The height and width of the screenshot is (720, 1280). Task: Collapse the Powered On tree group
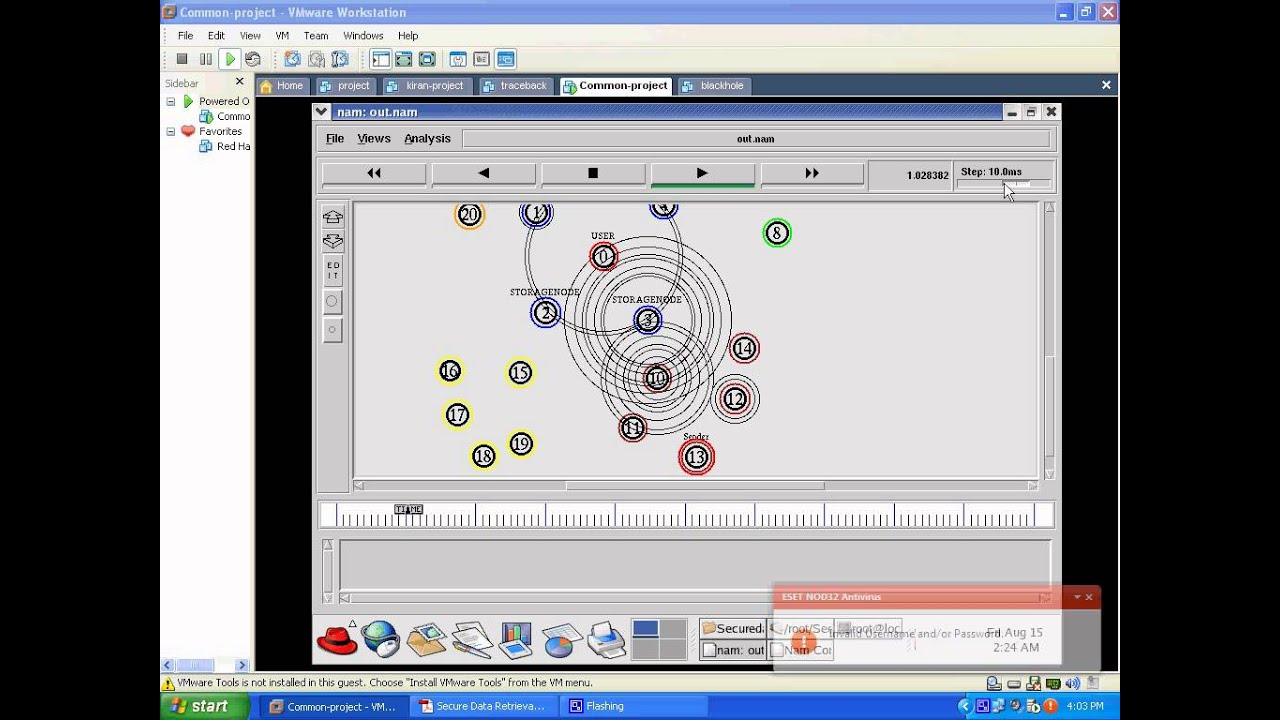pos(171,101)
